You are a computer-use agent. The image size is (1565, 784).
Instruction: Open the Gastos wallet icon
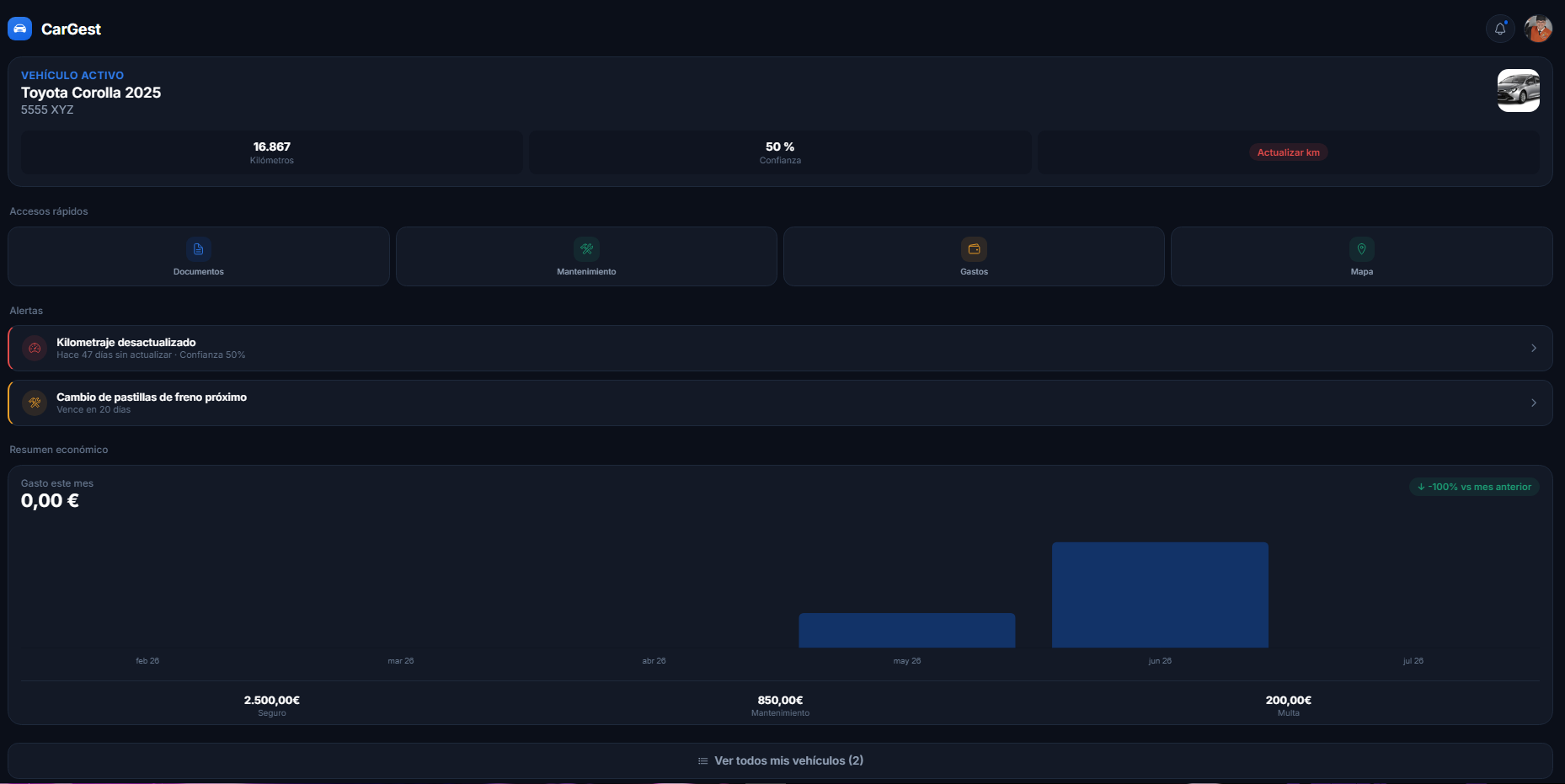974,249
